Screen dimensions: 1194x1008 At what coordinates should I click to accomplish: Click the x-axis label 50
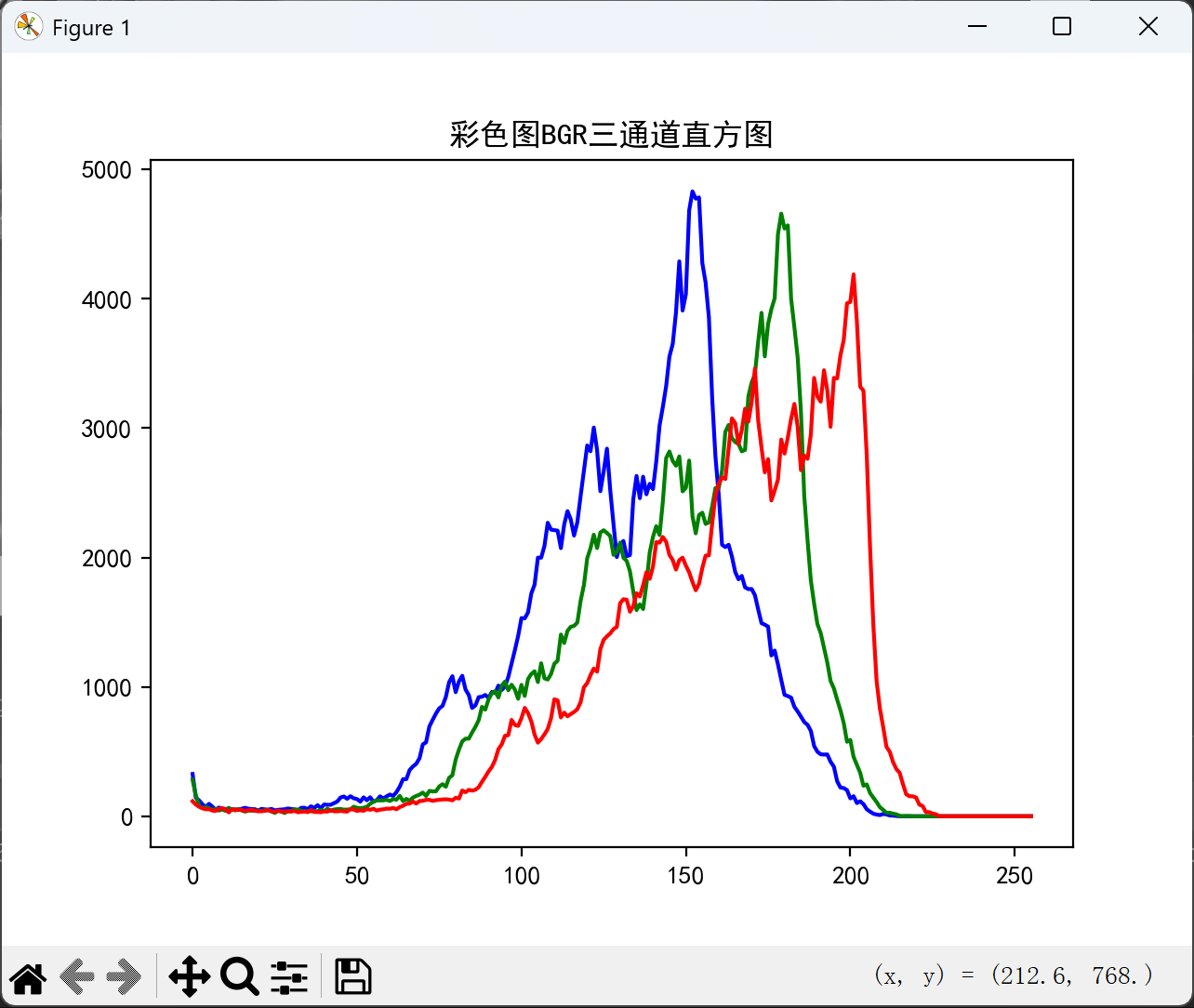point(357,876)
